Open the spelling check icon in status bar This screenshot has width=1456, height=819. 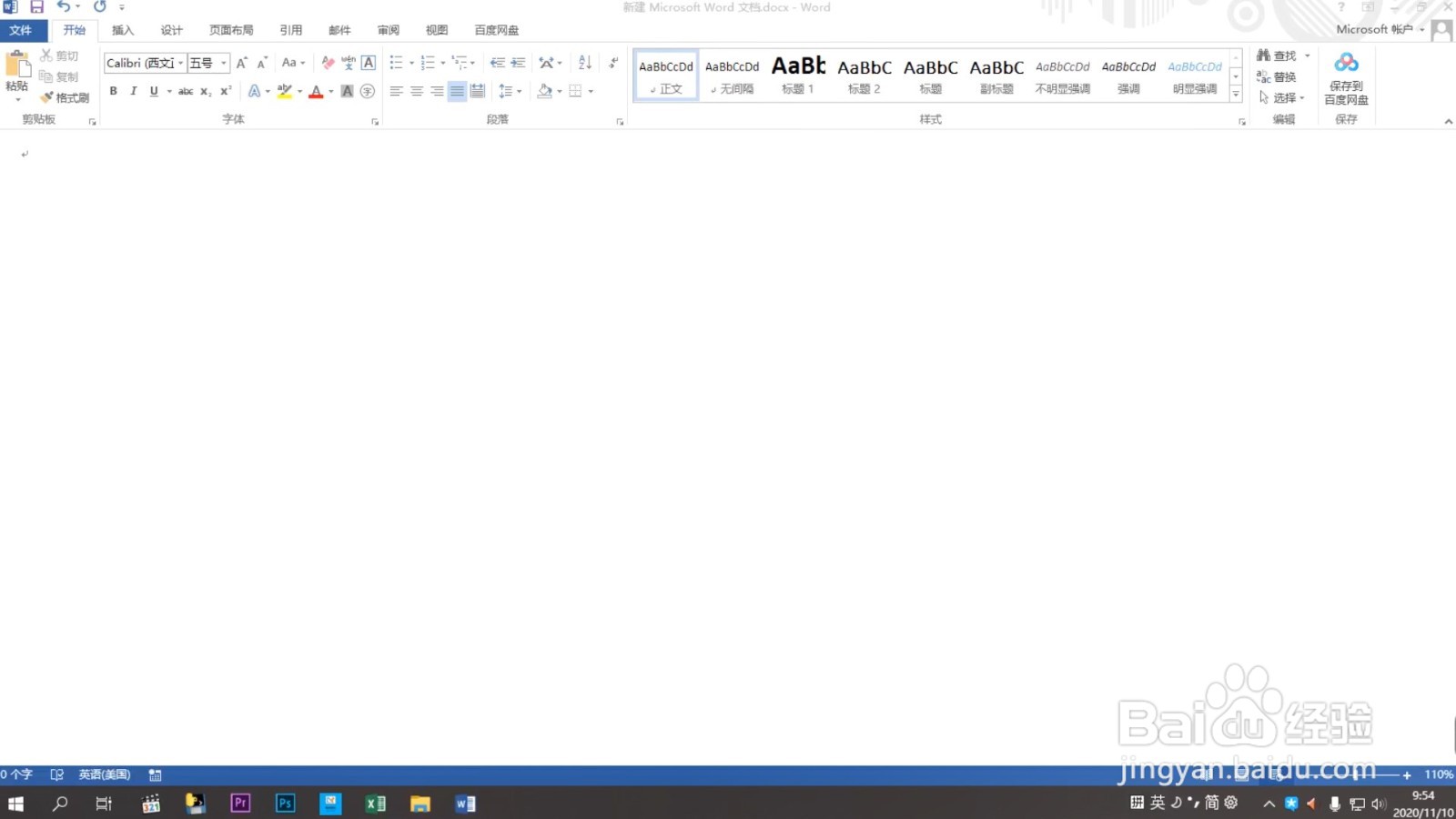coord(57,774)
